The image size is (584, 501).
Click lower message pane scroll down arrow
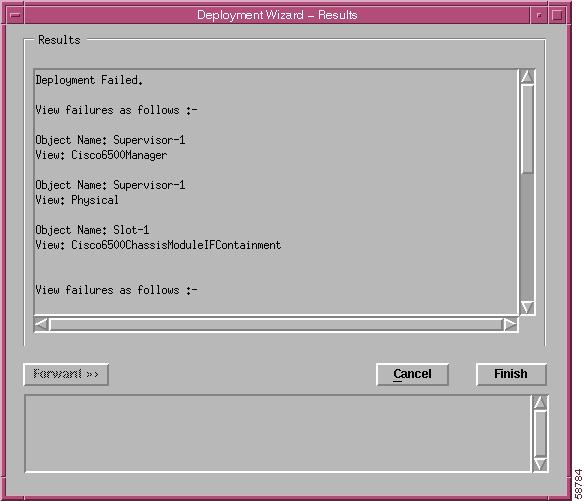pyautogui.click(x=540, y=464)
